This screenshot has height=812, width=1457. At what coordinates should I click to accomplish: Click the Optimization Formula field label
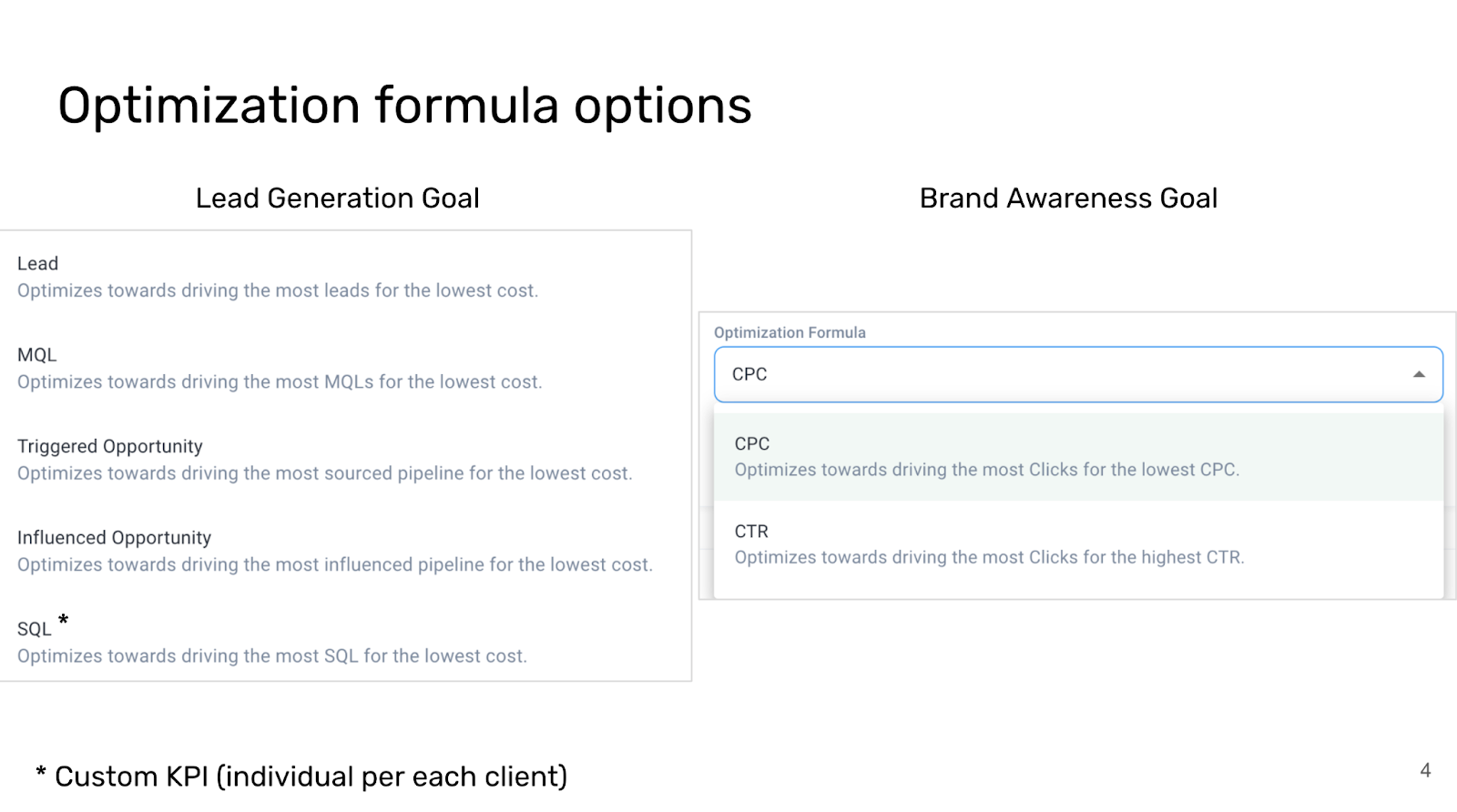[790, 332]
